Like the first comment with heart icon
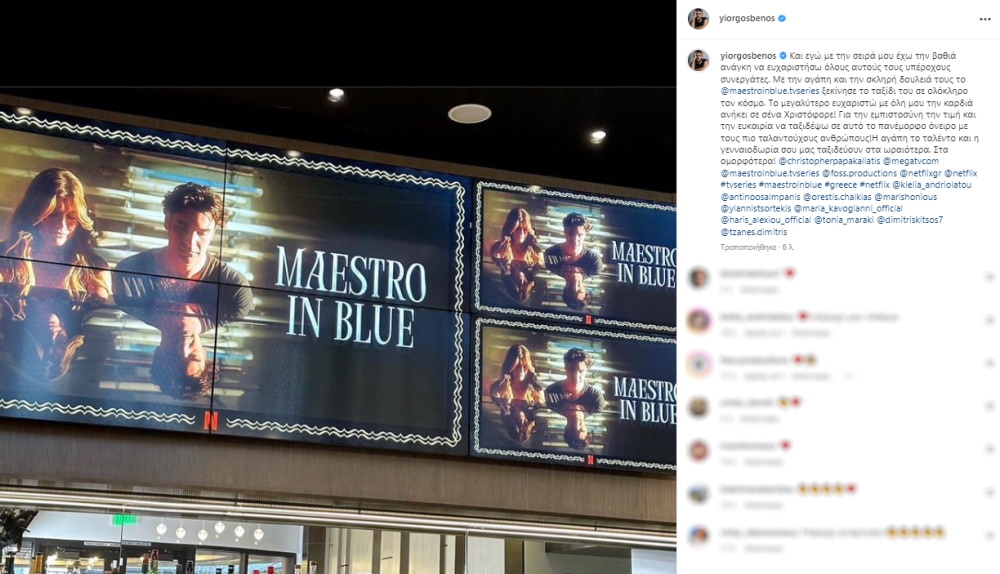The height and width of the screenshot is (574, 1000). 989,277
